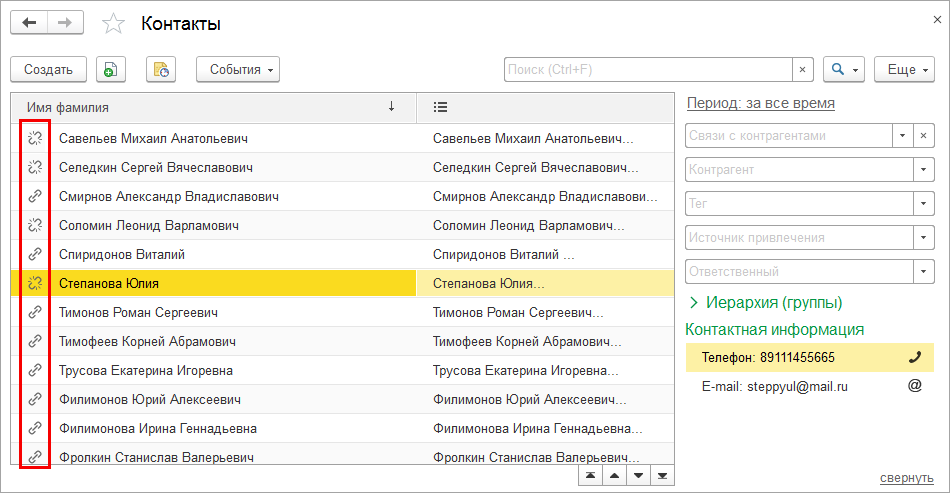
Task: Click the @ icon next to steppyul@mail.ru
Action: 914,385
